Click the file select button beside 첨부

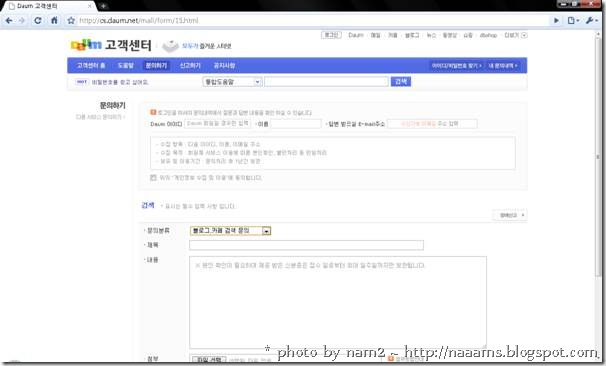point(209,359)
